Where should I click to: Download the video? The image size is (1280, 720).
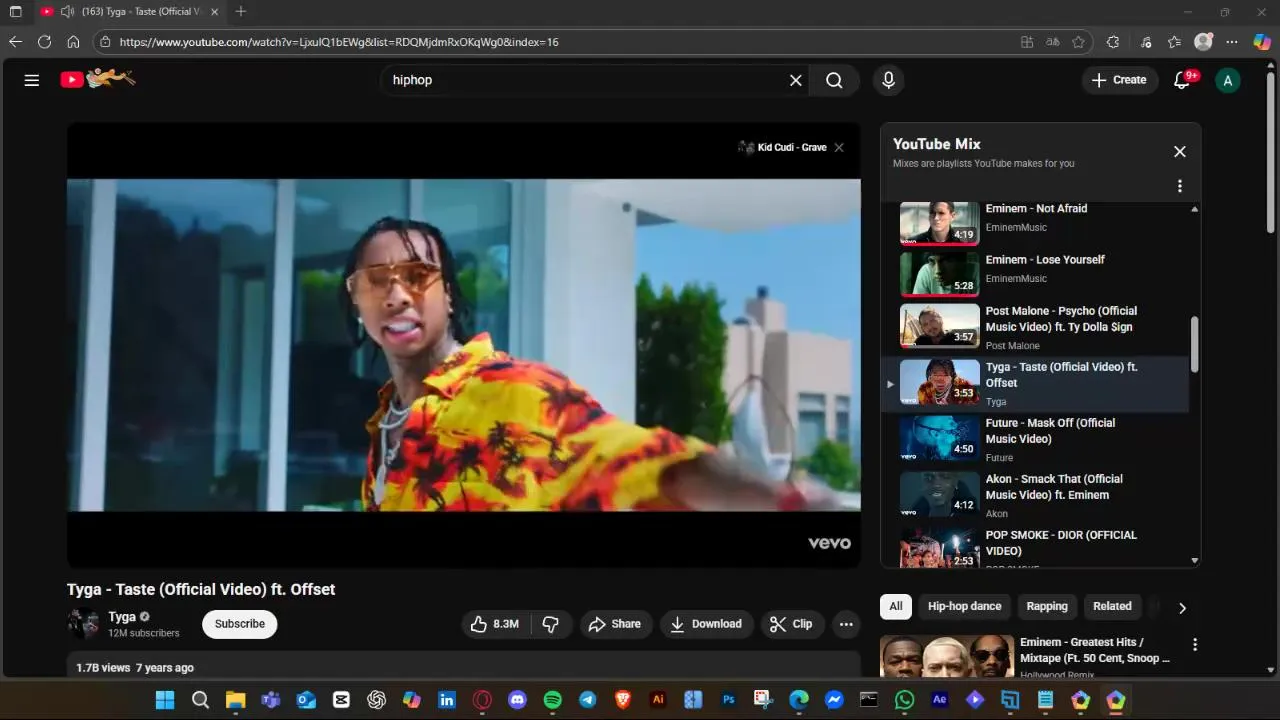706,624
